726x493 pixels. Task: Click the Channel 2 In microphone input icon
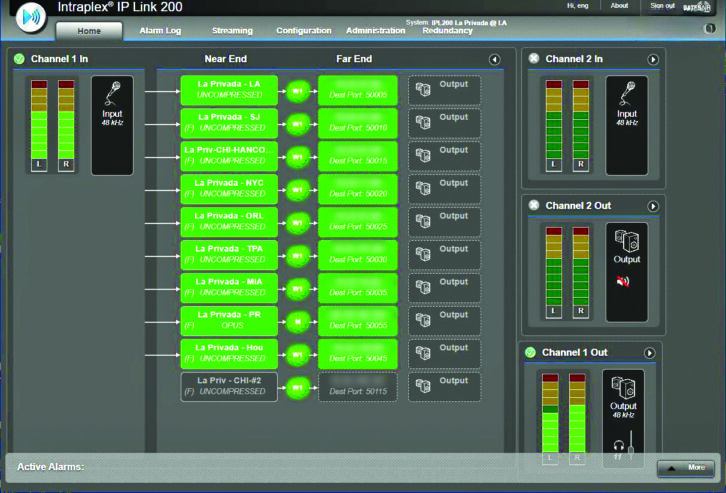pos(626,95)
